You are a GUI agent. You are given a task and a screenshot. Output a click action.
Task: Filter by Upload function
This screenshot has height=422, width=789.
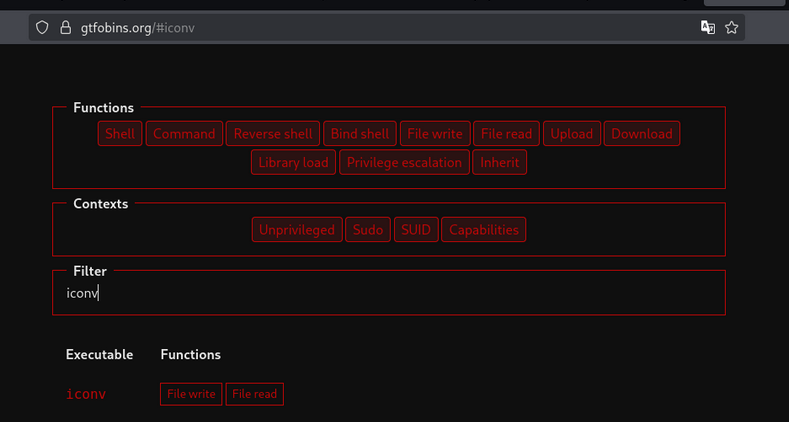point(572,134)
